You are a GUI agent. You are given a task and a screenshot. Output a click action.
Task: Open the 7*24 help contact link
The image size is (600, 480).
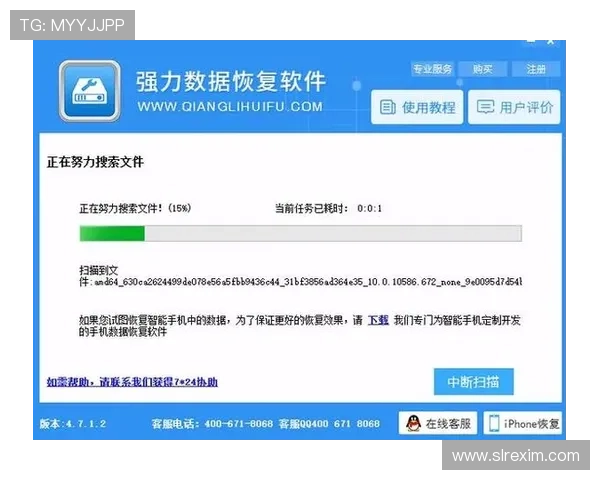coord(132,382)
